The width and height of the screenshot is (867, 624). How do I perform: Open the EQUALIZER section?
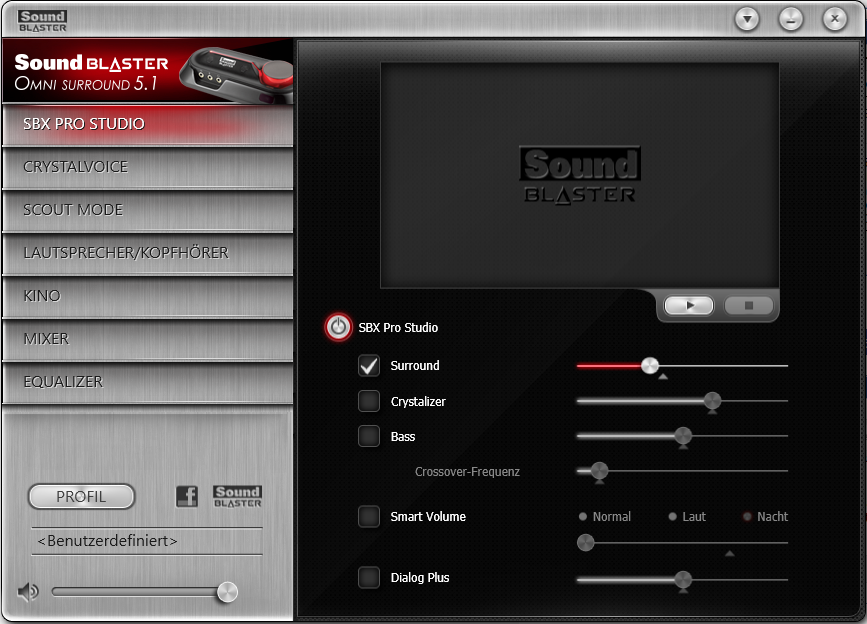[148, 382]
